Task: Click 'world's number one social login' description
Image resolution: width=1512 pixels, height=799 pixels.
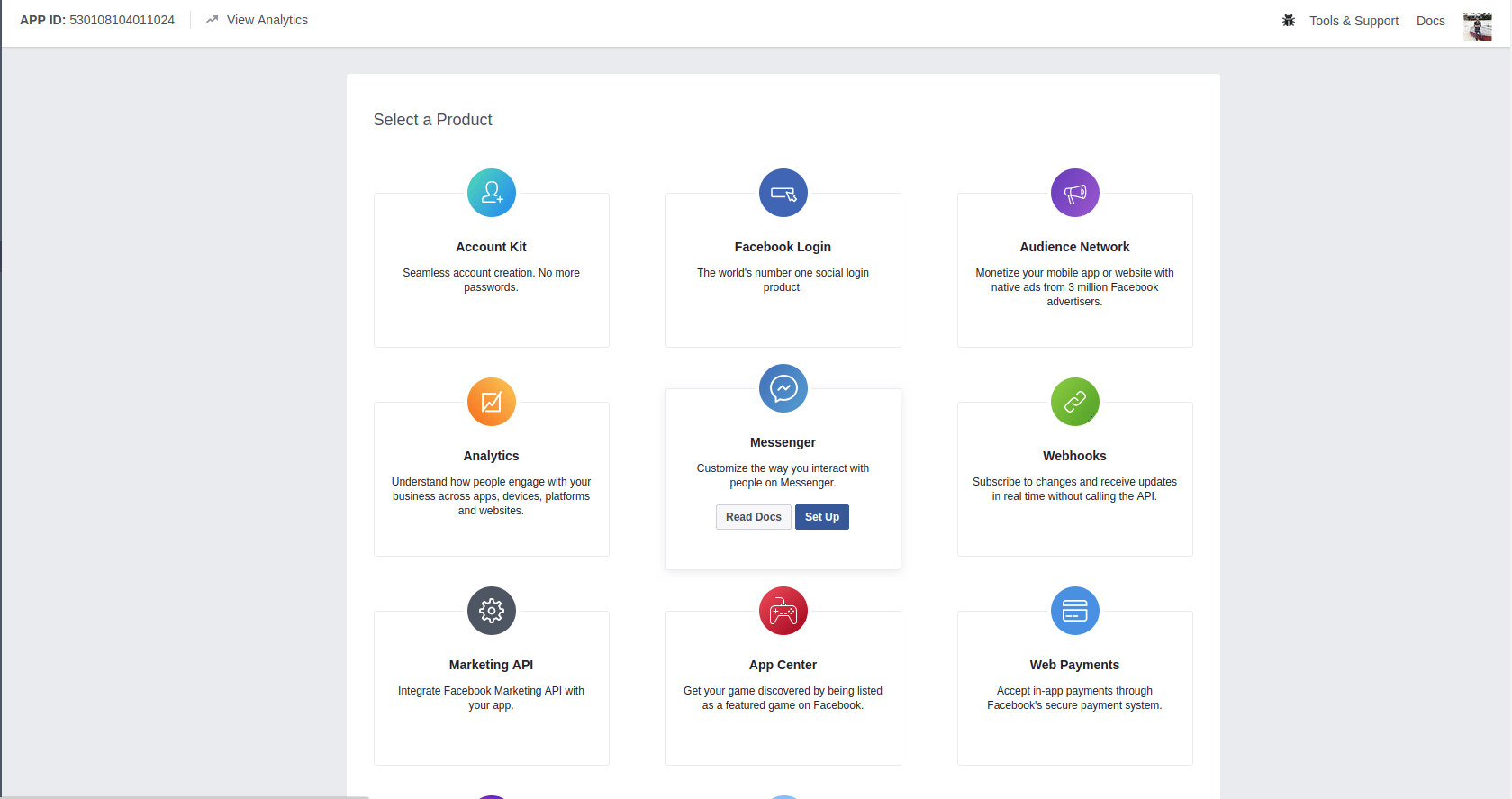Action: 783,280
